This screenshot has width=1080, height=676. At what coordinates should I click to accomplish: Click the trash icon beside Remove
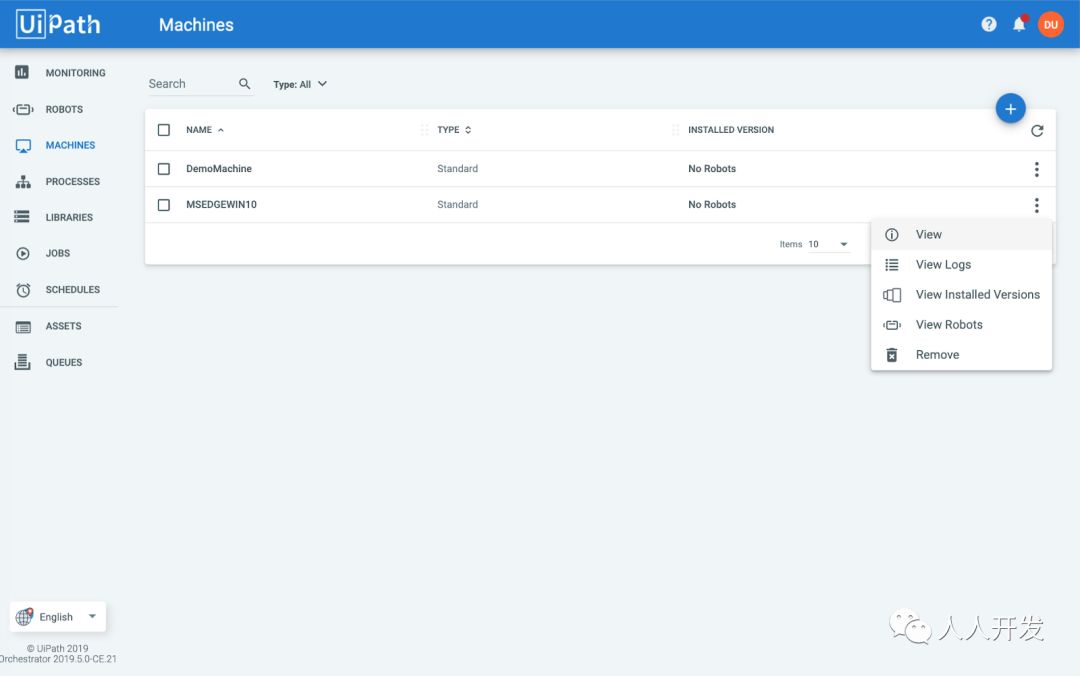pos(892,355)
